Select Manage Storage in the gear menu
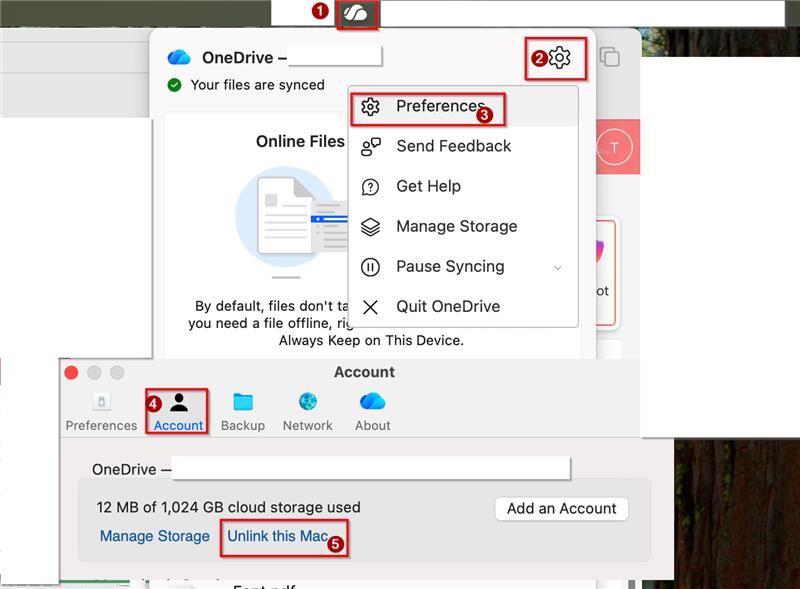 pos(464,226)
